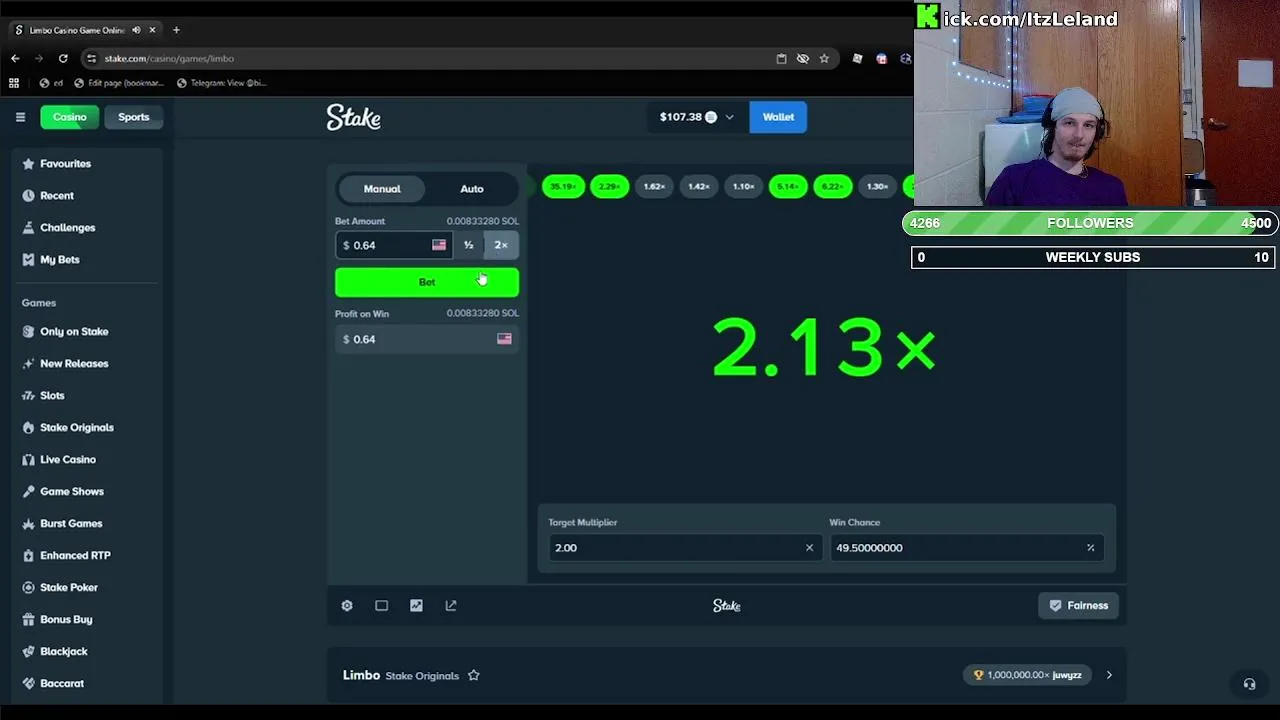Image resolution: width=1280 pixels, height=720 pixels.
Task: Reload the page in the browser
Action: coord(63,58)
